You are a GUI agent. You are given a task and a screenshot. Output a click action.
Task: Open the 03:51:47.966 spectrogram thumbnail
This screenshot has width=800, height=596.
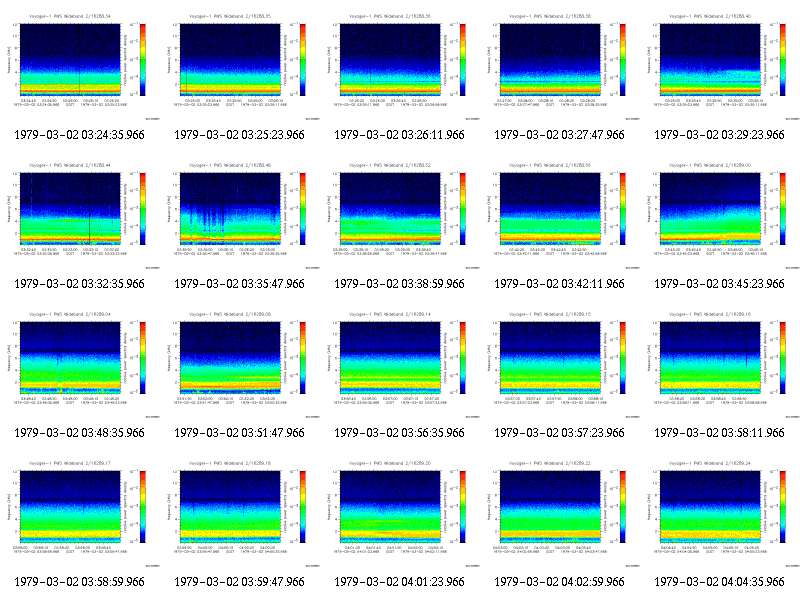point(240,363)
